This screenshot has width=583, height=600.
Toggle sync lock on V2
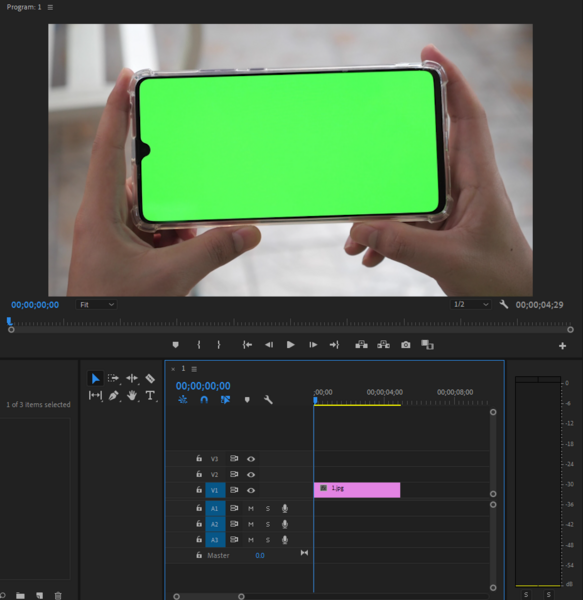click(234, 474)
